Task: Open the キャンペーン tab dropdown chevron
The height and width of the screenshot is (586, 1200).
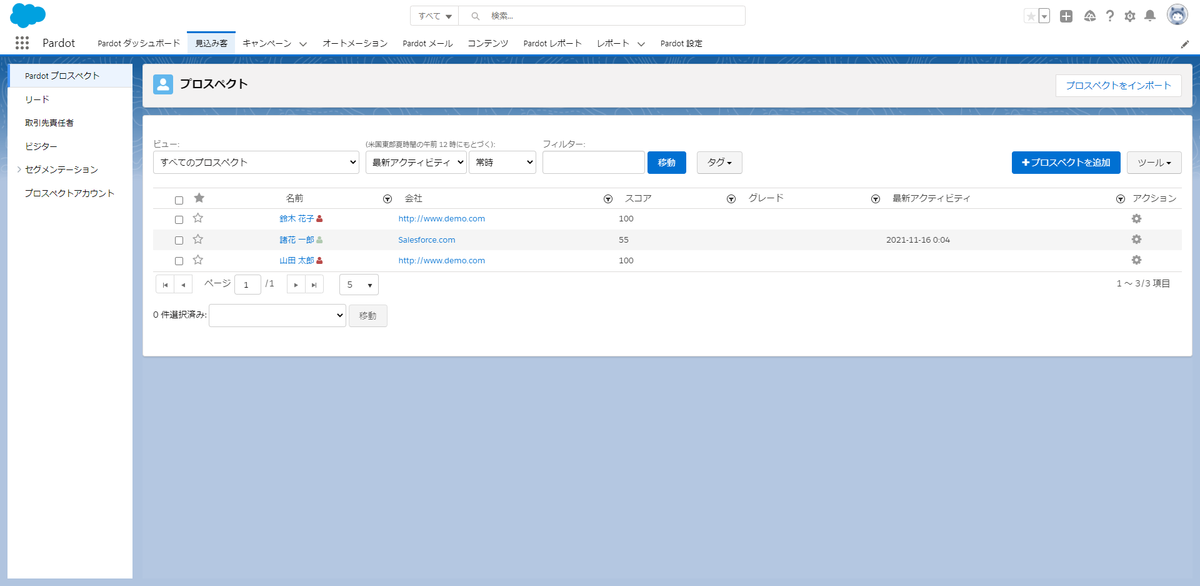Action: click(x=302, y=44)
